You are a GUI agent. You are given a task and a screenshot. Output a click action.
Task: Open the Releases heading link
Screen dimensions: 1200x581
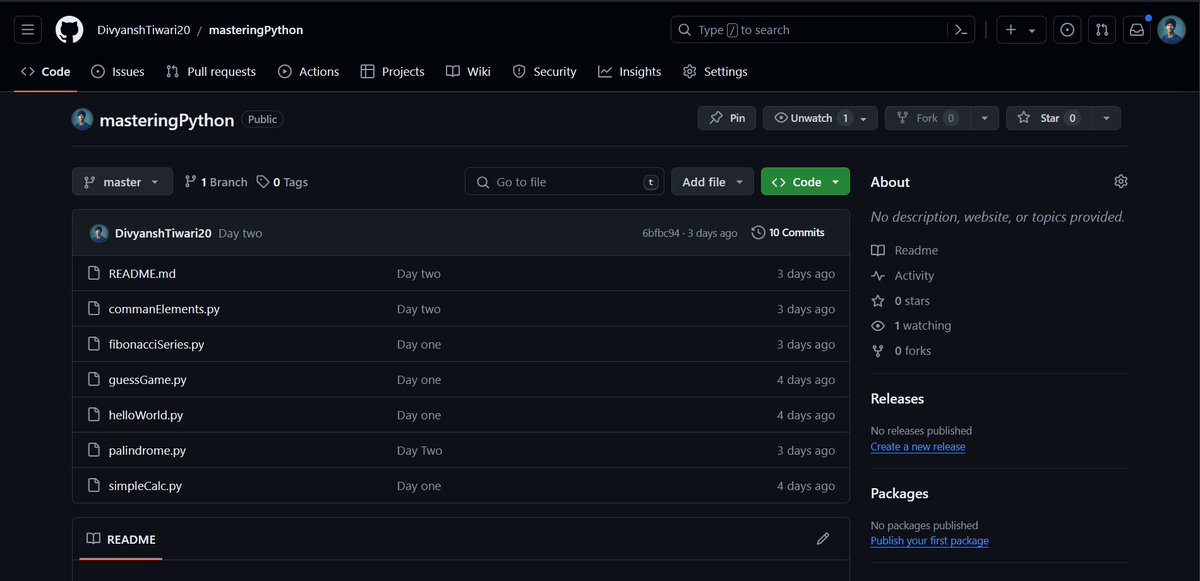pyautogui.click(x=897, y=399)
